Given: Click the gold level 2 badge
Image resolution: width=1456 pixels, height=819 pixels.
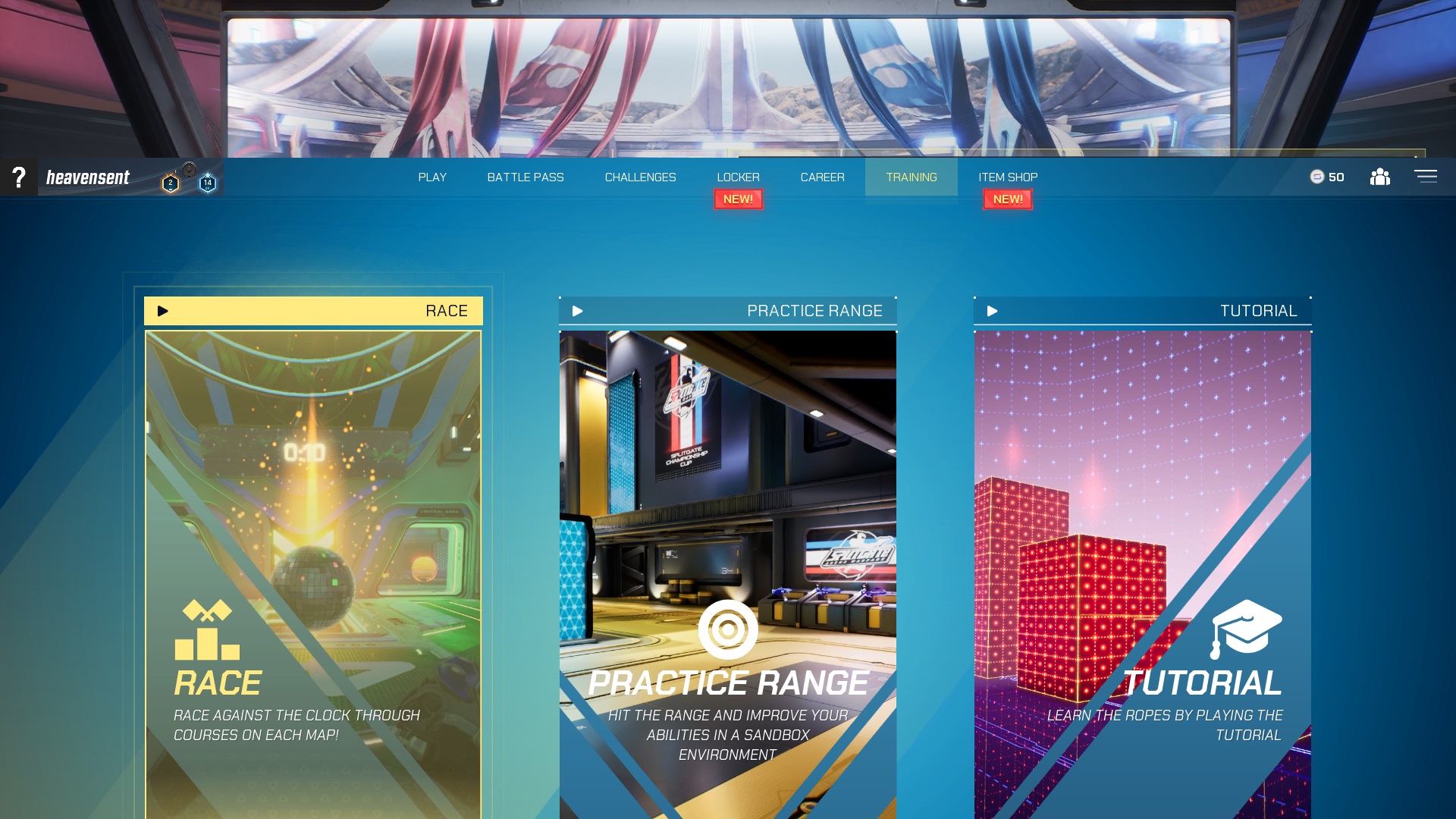Looking at the screenshot, I should pos(171,183).
